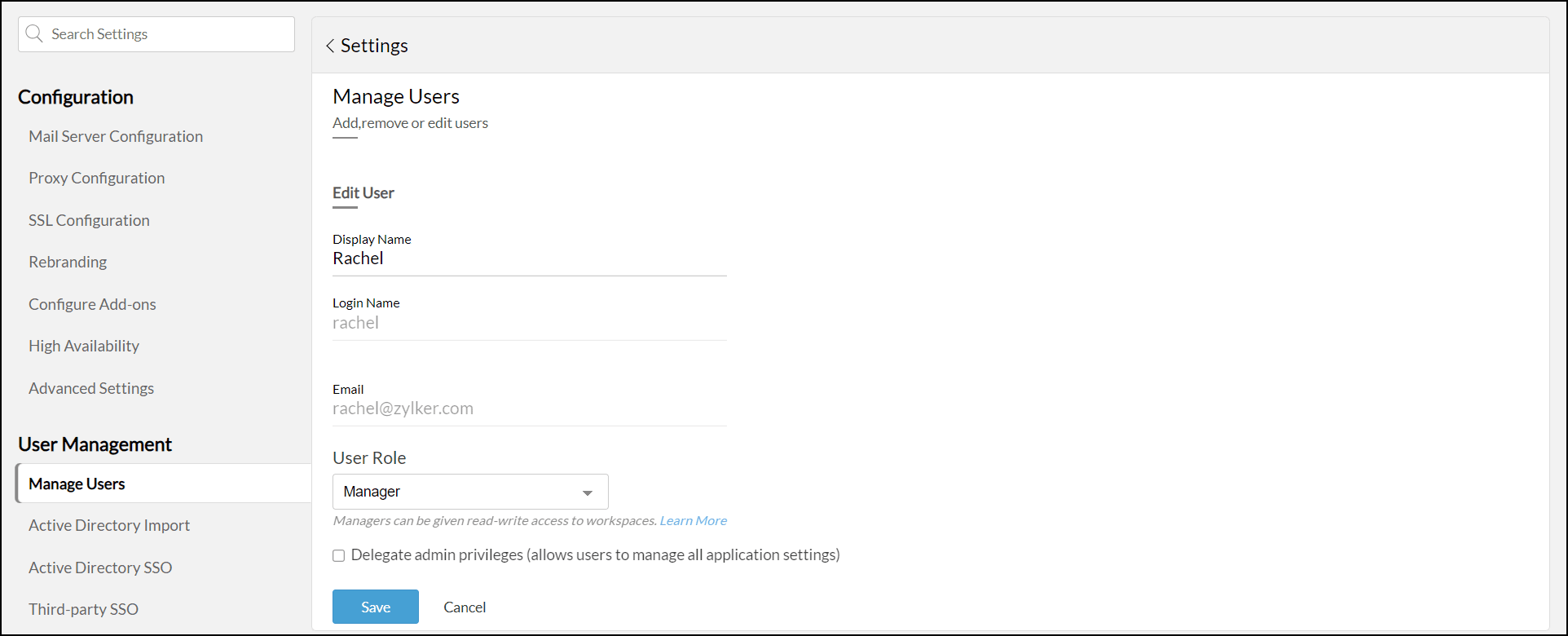Click the back arrow beside Settings
Screen dimensions: 1568x636
(330, 46)
